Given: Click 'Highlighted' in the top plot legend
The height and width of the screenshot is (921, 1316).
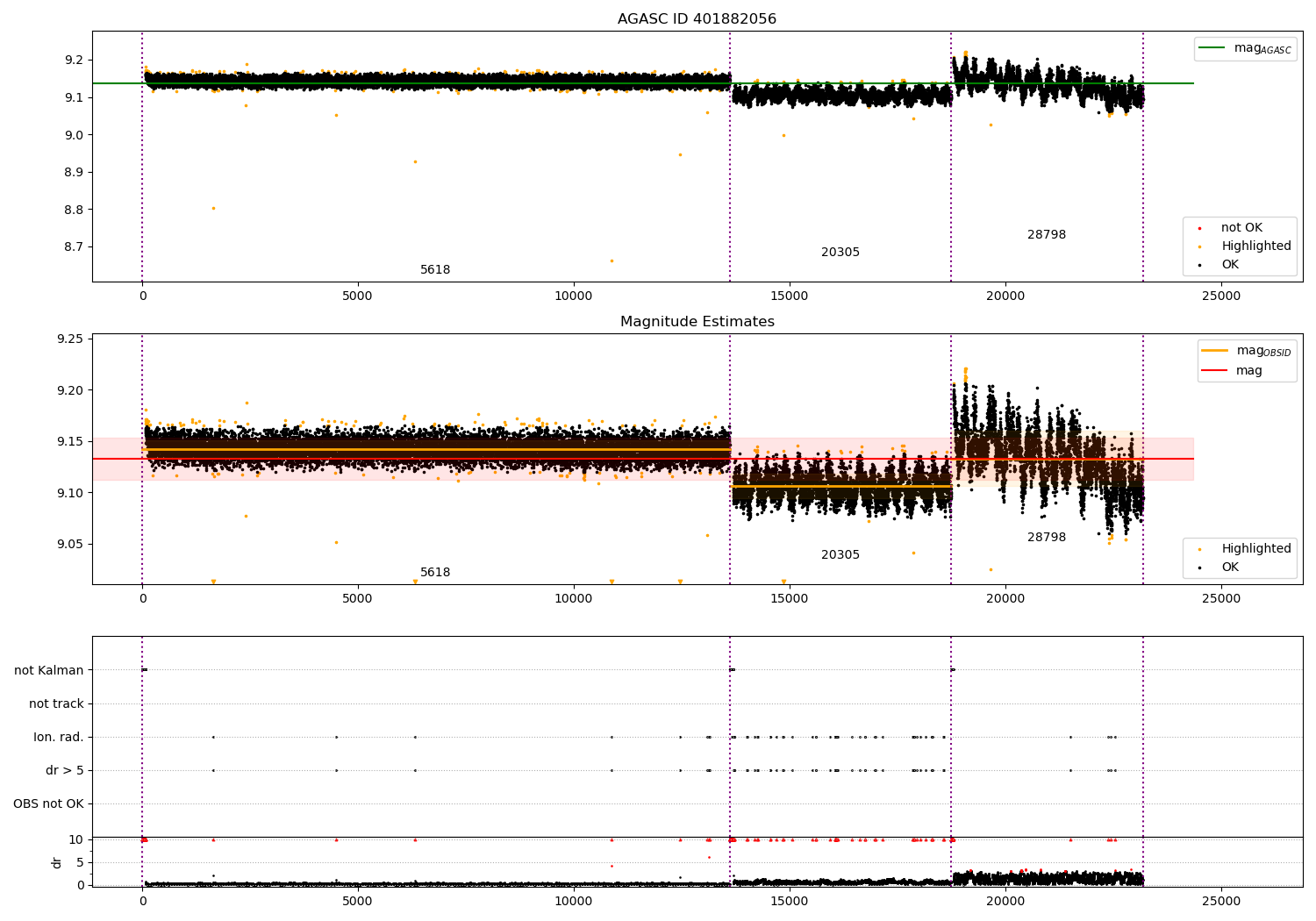Looking at the screenshot, I should (x=1245, y=246).
